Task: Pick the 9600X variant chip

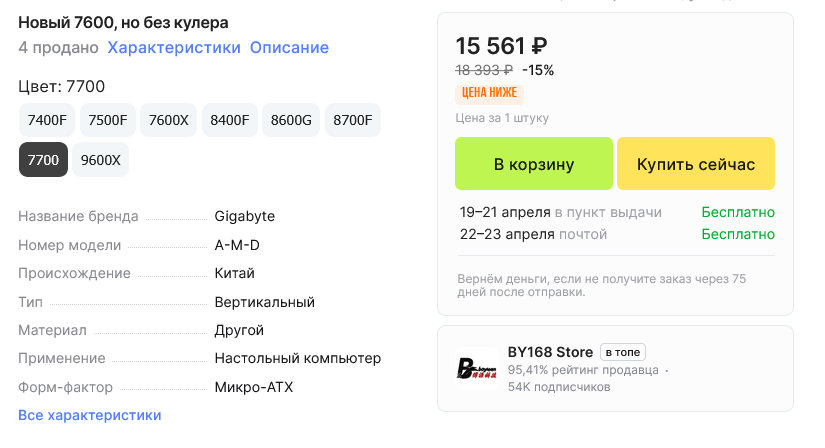Action: click(101, 160)
